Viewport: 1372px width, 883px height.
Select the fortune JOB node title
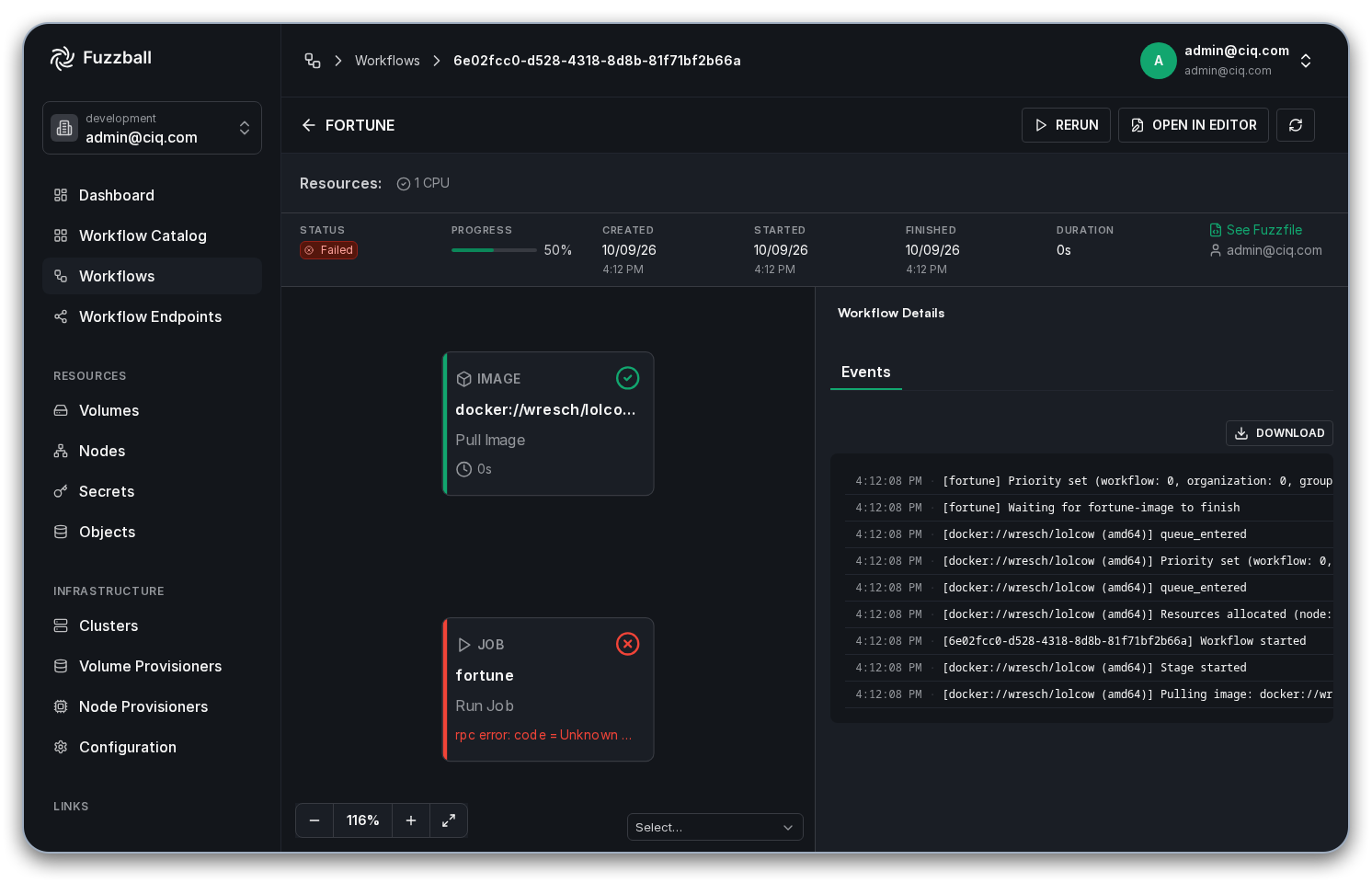[x=485, y=675]
